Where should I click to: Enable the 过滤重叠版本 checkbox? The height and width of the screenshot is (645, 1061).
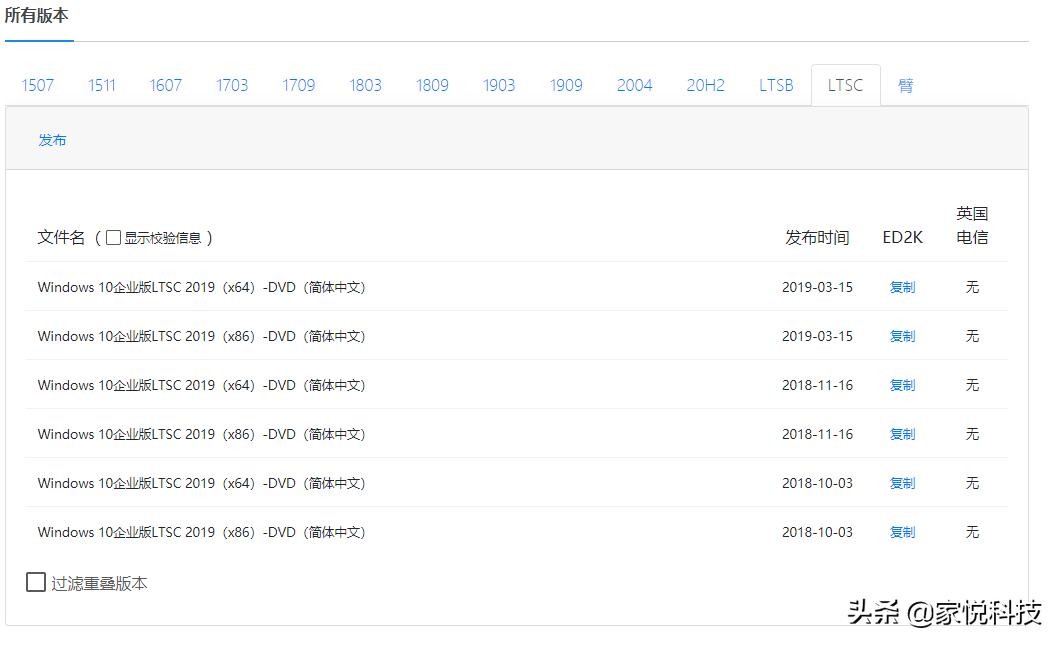[36, 582]
